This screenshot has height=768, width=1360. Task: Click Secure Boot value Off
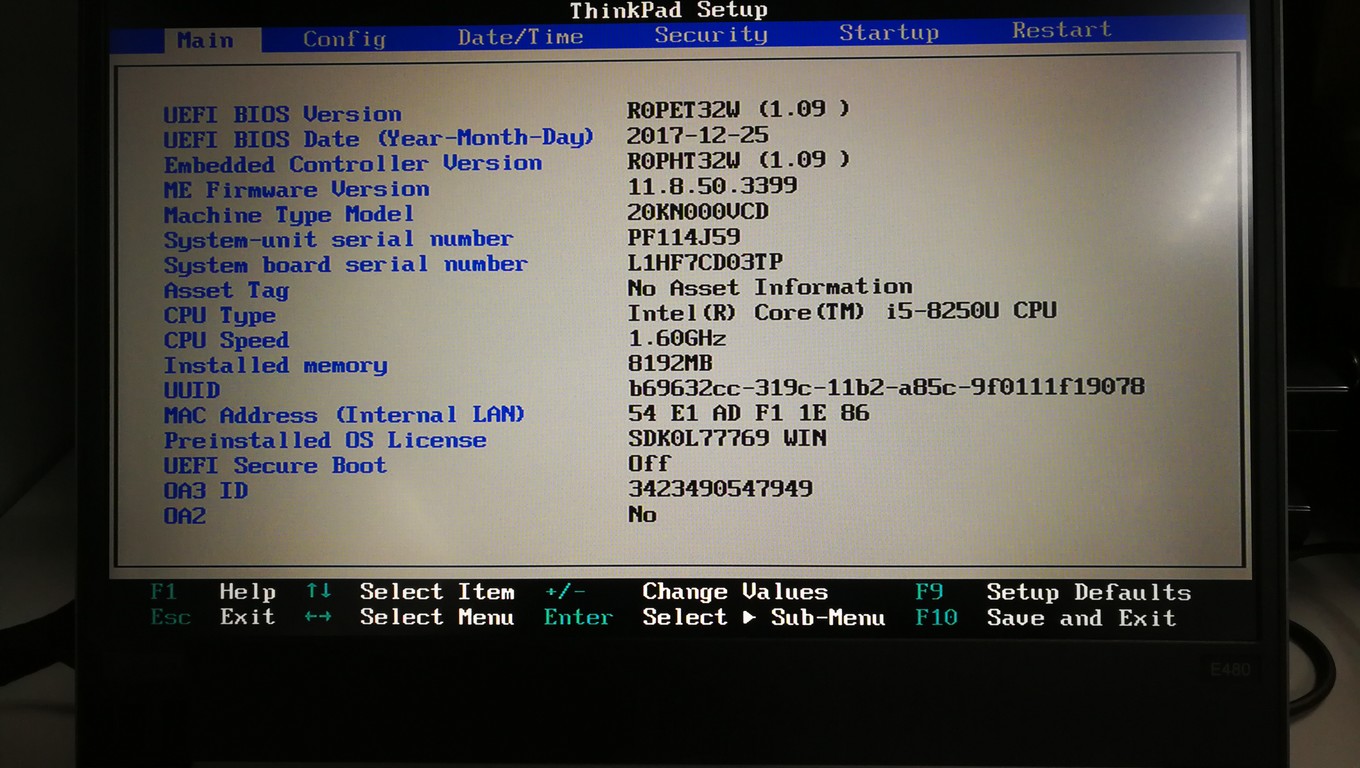(x=649, y=463)
